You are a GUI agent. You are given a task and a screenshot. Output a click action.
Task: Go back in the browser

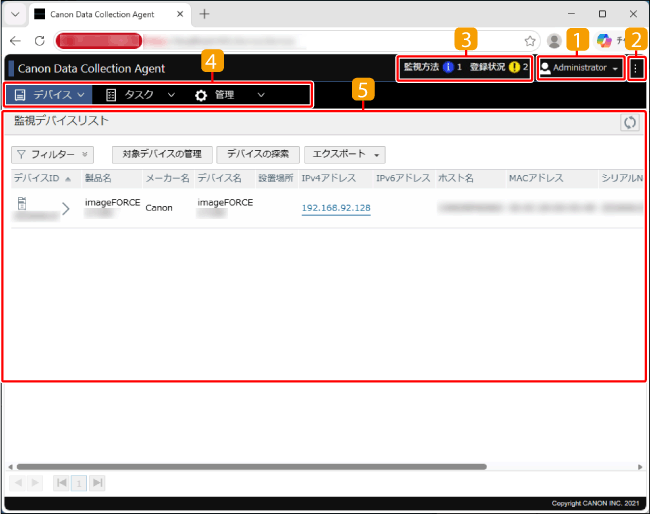click(x=15, y=41)
